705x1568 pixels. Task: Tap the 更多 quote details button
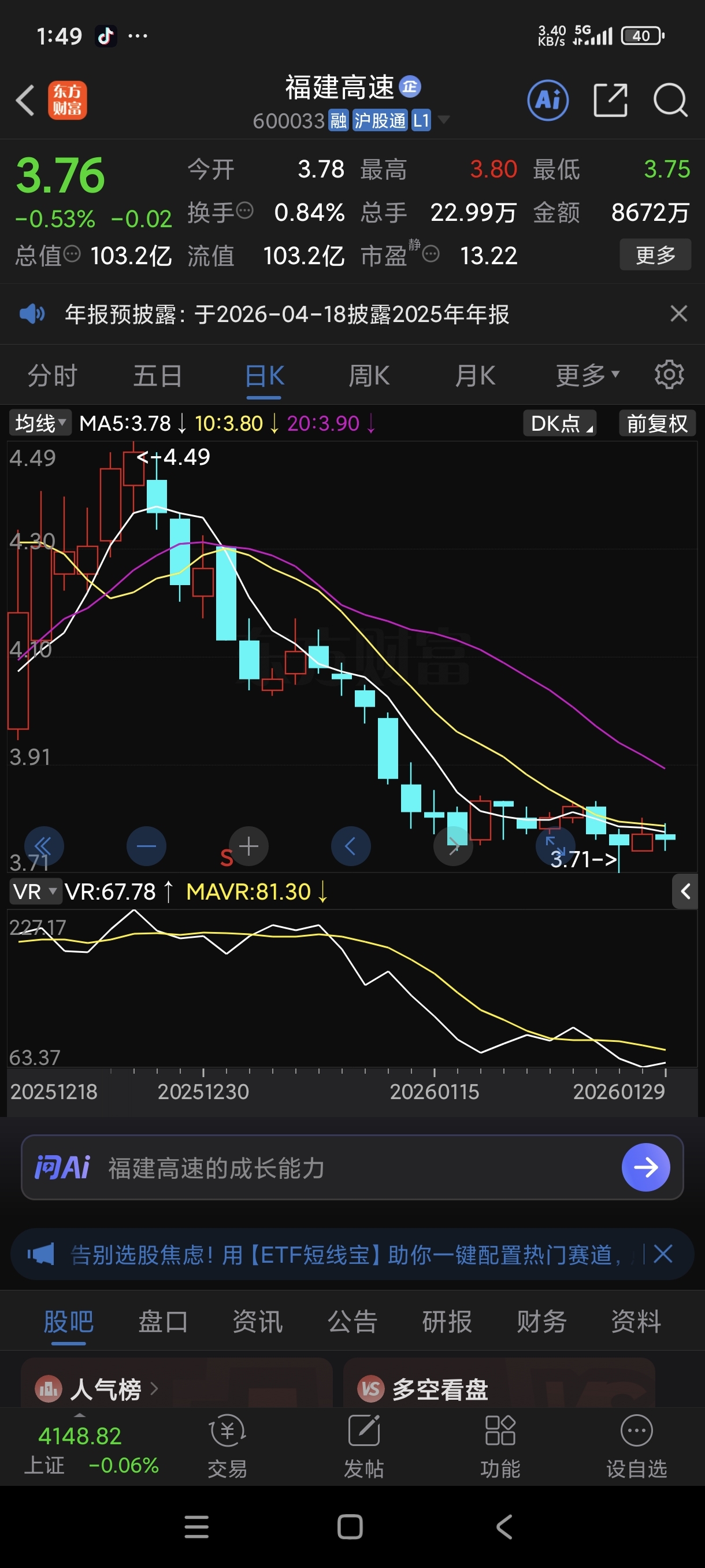click(x=656, y=254)
